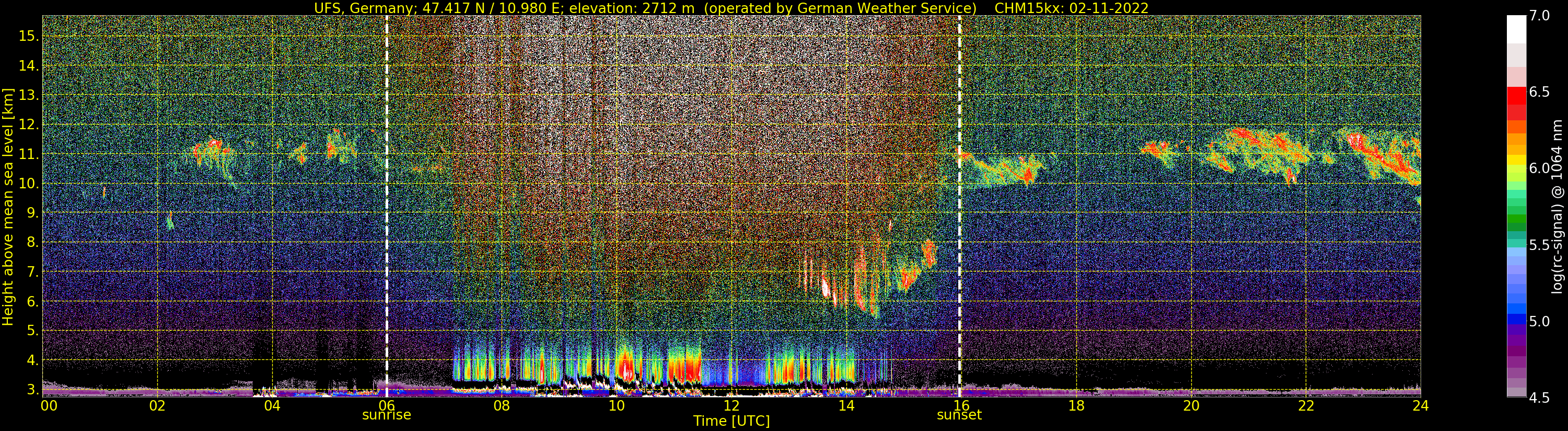1568x431 pixels.
Task: Click the "02" time axis tick label
Action: [x=158, y=405]
